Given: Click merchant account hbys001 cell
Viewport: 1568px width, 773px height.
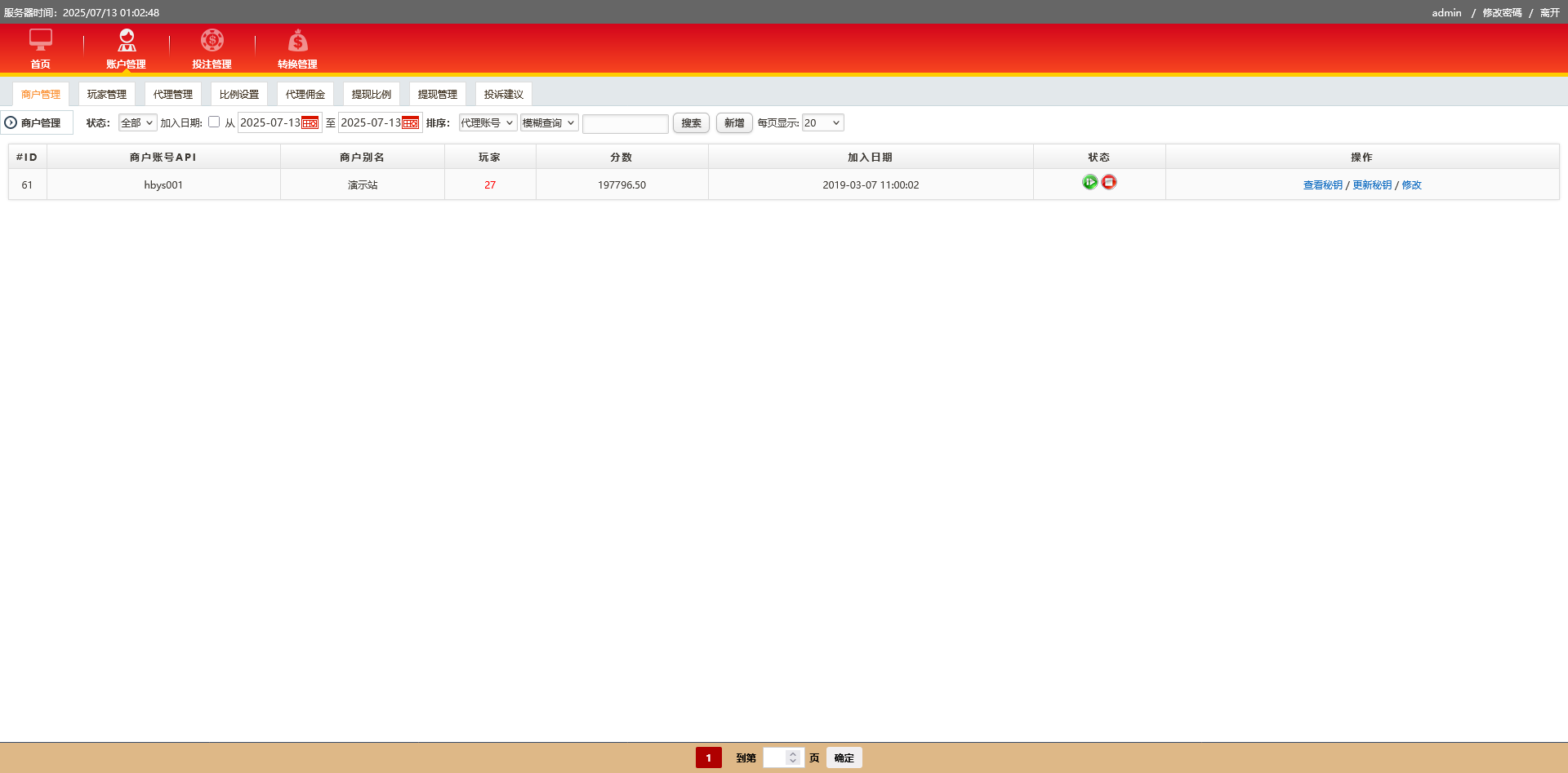Looking at the screenshot, I should [x=163, y=185].
